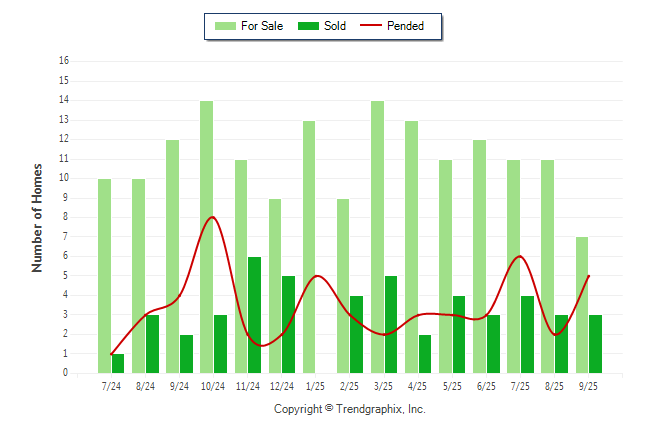This screenshot has height=434, width=646.
Task: Click the 4/25 Sold bar
Action: tap(425, 354)
